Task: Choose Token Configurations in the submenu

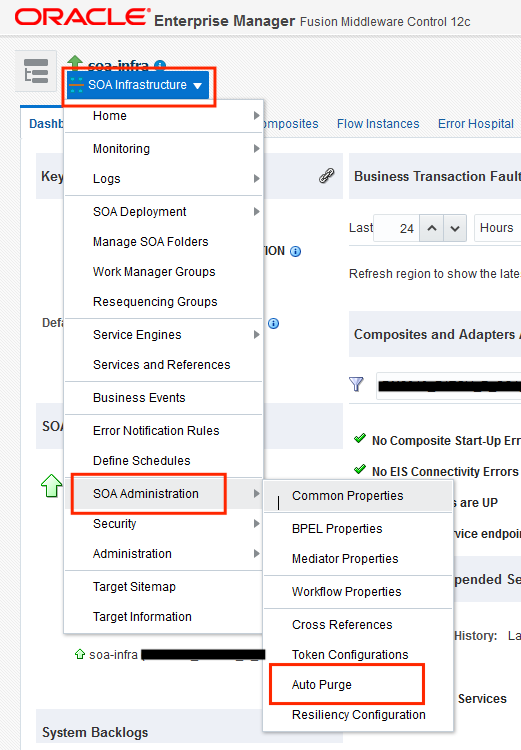Action: [358, 654]
